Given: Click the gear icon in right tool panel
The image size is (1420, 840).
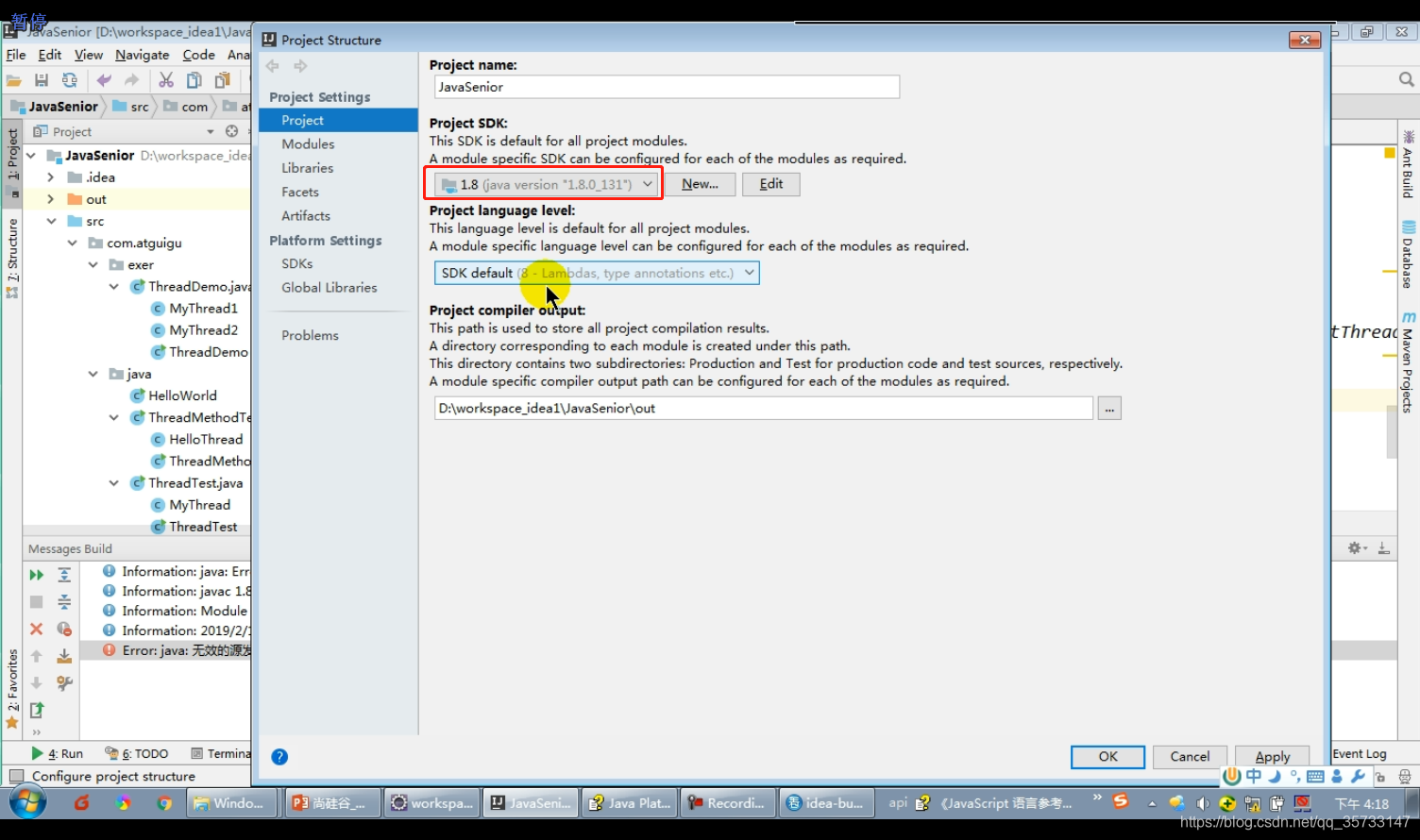Looking at the screenshot, I should (x=1356, y=548).
